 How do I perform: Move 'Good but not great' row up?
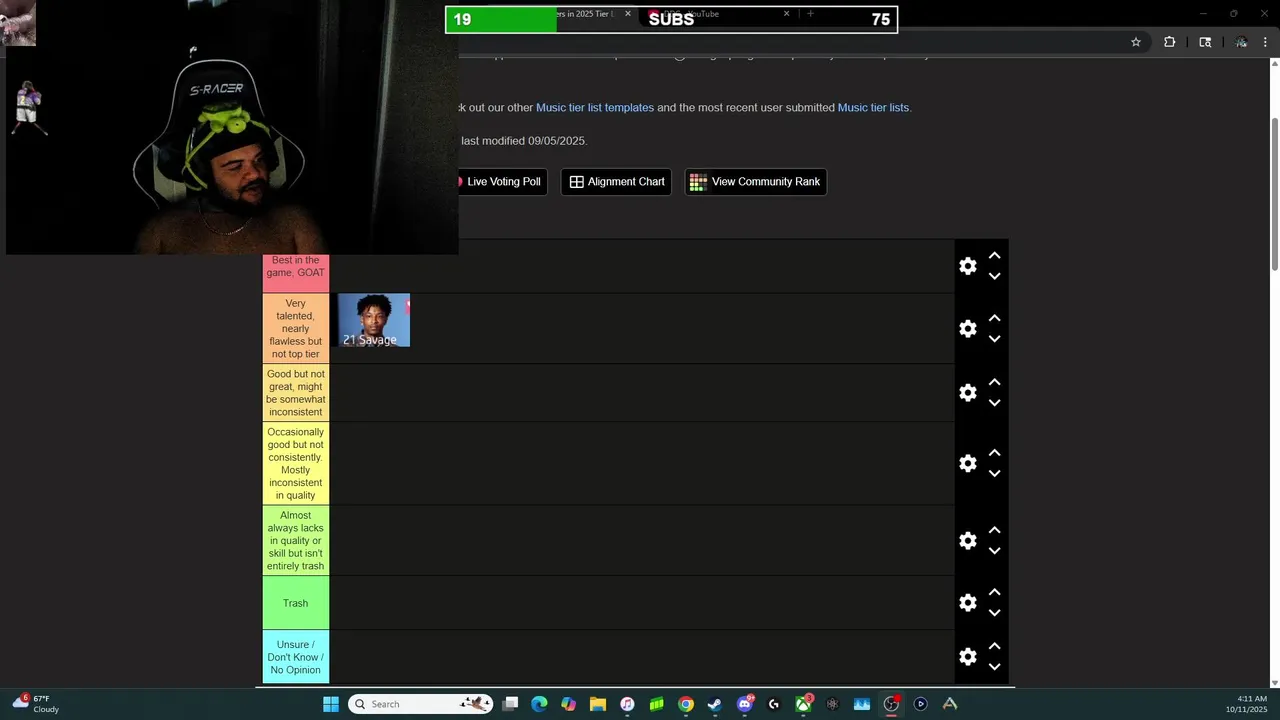click(994, 383)
